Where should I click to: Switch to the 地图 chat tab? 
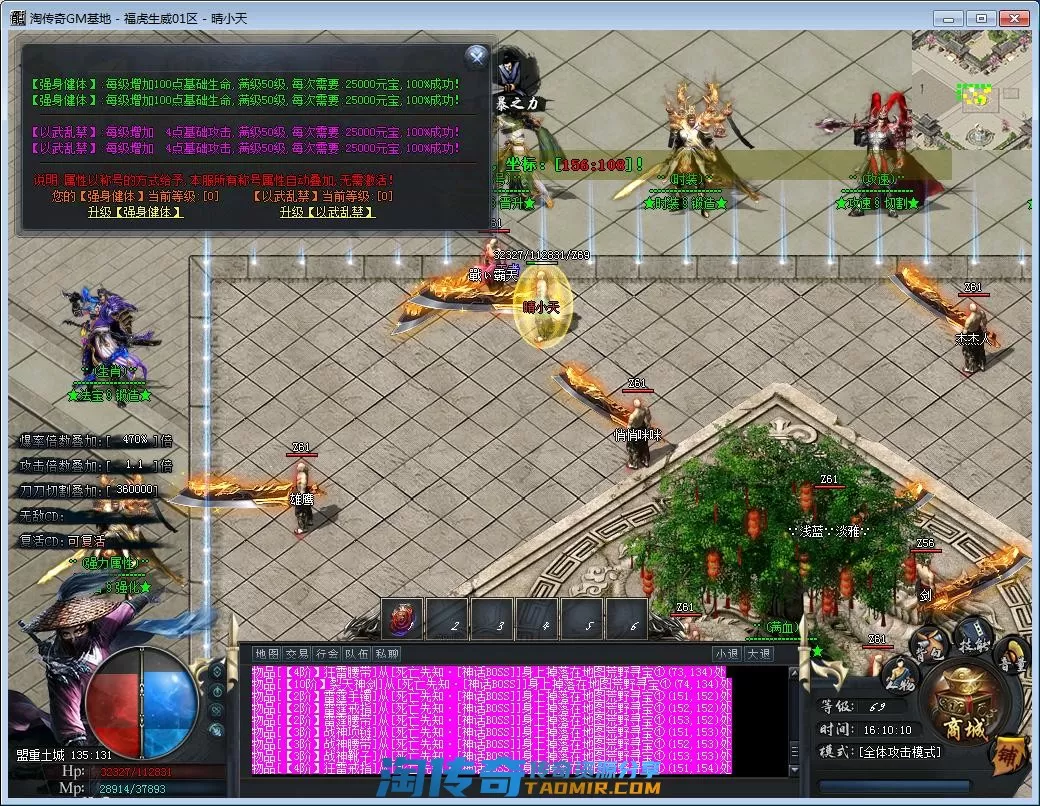(267, 653)
